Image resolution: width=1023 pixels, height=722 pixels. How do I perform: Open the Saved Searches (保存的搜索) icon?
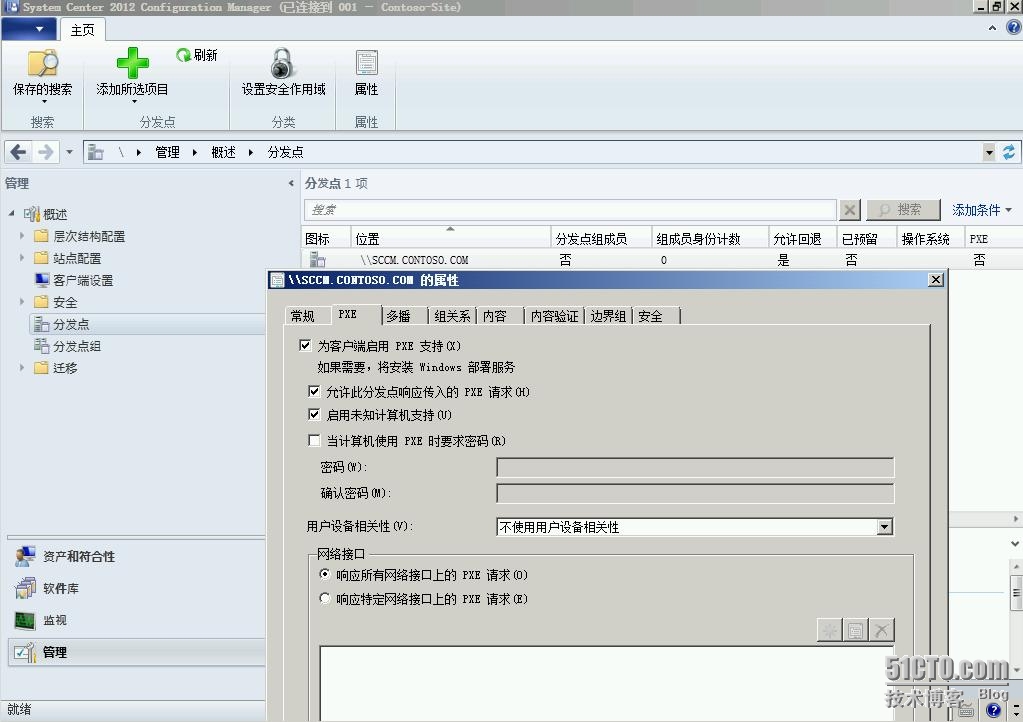pyautogui.click(x=42, y=63)
